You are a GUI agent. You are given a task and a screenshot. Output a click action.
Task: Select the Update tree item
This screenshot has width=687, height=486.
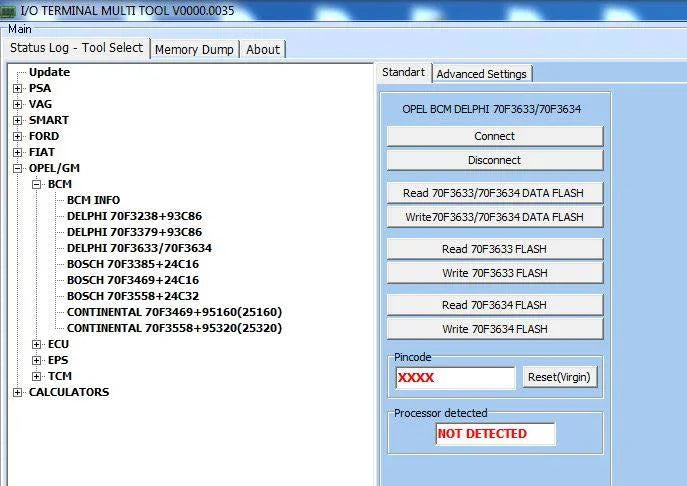click(49, 72)
